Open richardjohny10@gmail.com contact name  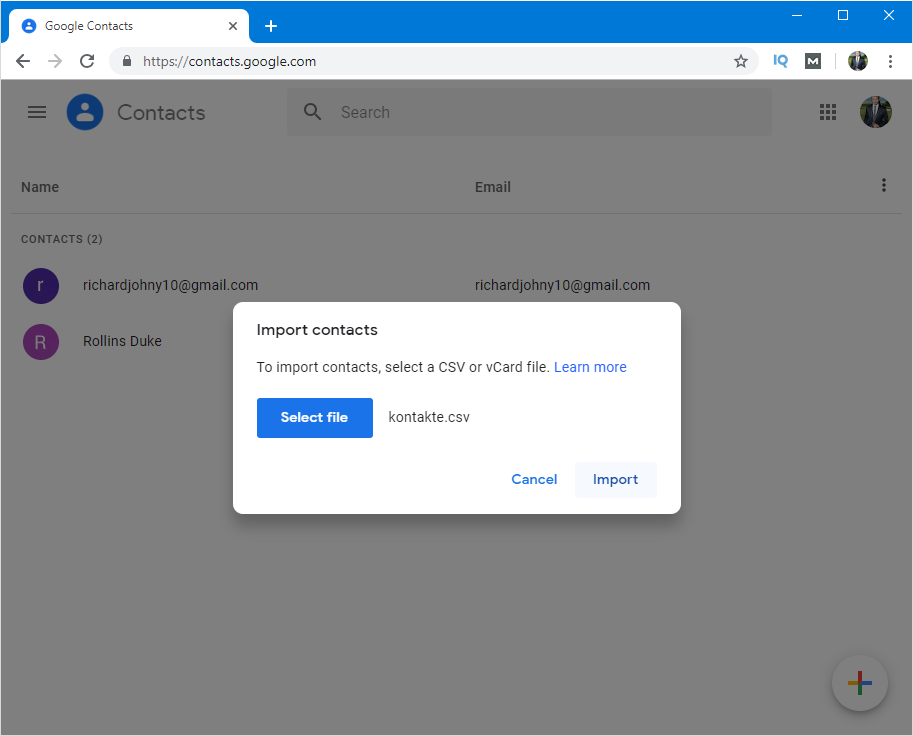pyautogui.click(x=170, y=285)
